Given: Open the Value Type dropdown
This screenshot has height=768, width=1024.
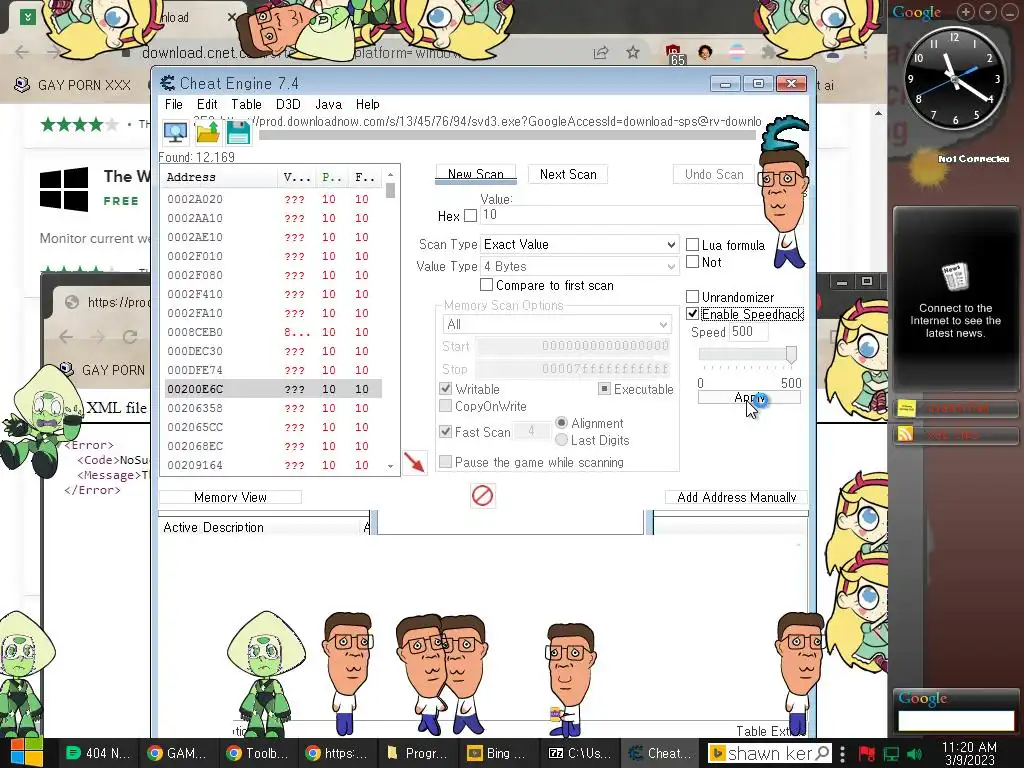Looking at the screenshot, I should (x=579, y=266).
